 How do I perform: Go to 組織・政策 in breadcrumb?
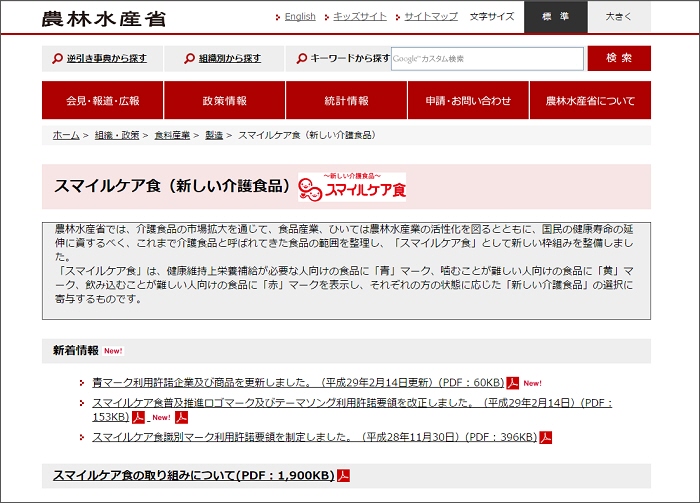[x=117, y=135]
